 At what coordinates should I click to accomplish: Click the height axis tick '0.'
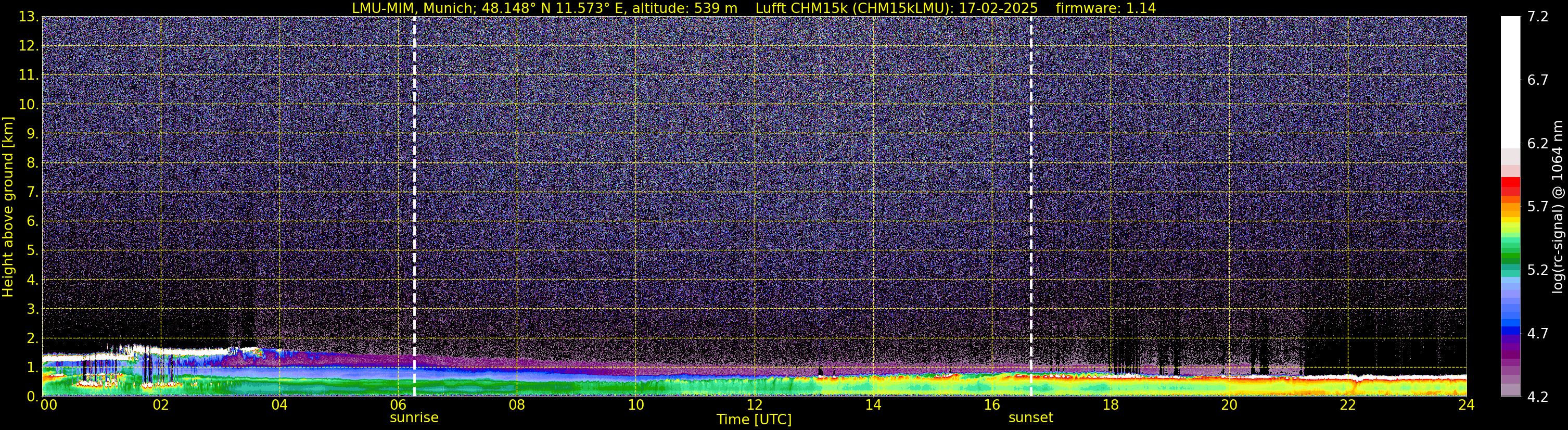(x=33, y=397)
